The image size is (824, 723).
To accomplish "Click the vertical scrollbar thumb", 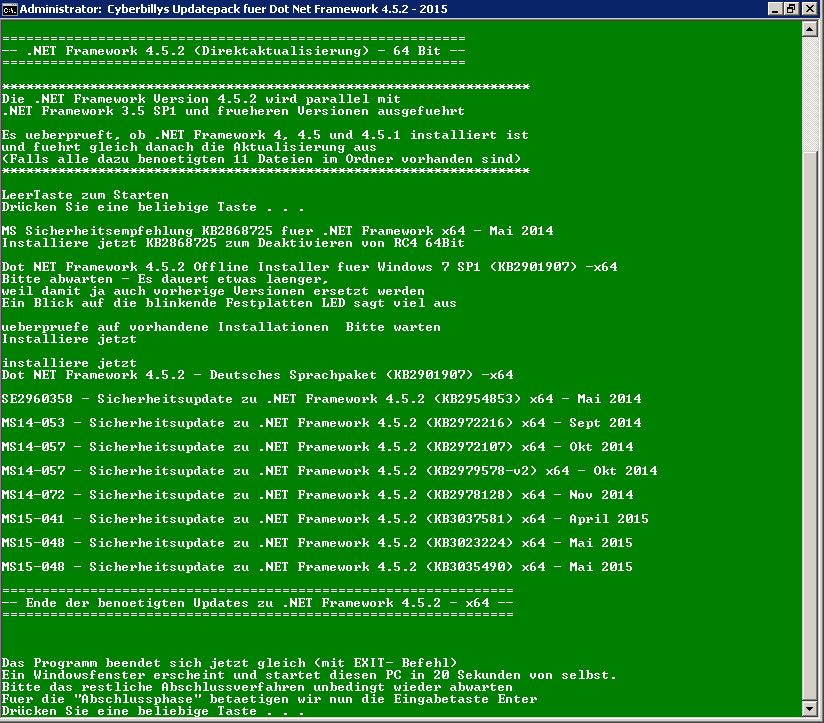I will pos(809,427).
